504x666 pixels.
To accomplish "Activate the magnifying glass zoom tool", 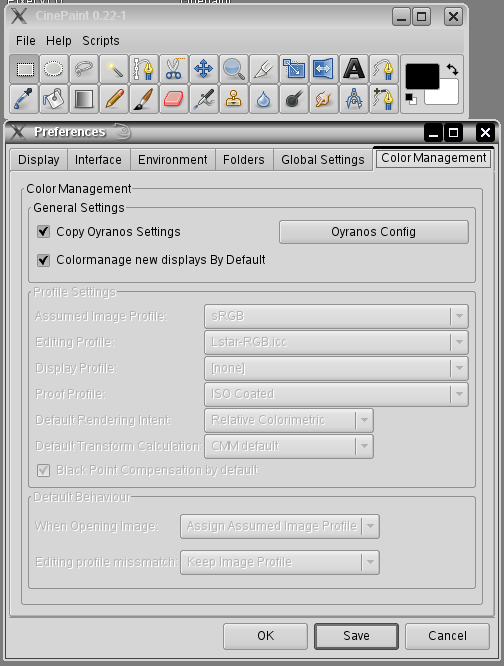I will click(234, 69).
